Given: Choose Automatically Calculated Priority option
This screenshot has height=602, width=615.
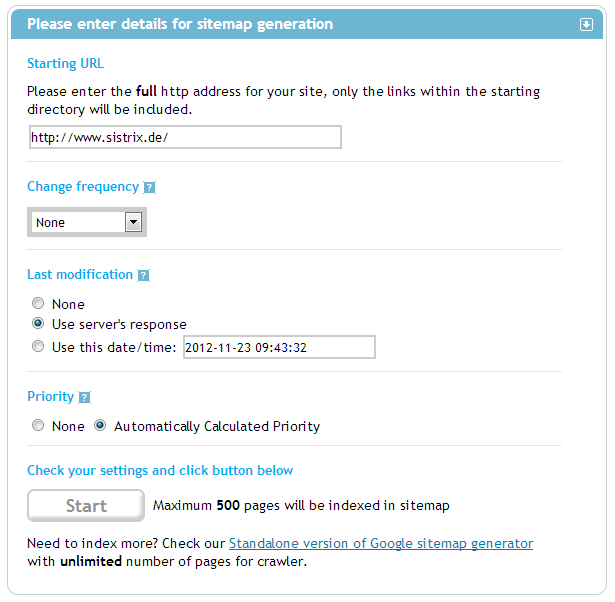Looking at the screenshot, I should (x=100, y=426).
